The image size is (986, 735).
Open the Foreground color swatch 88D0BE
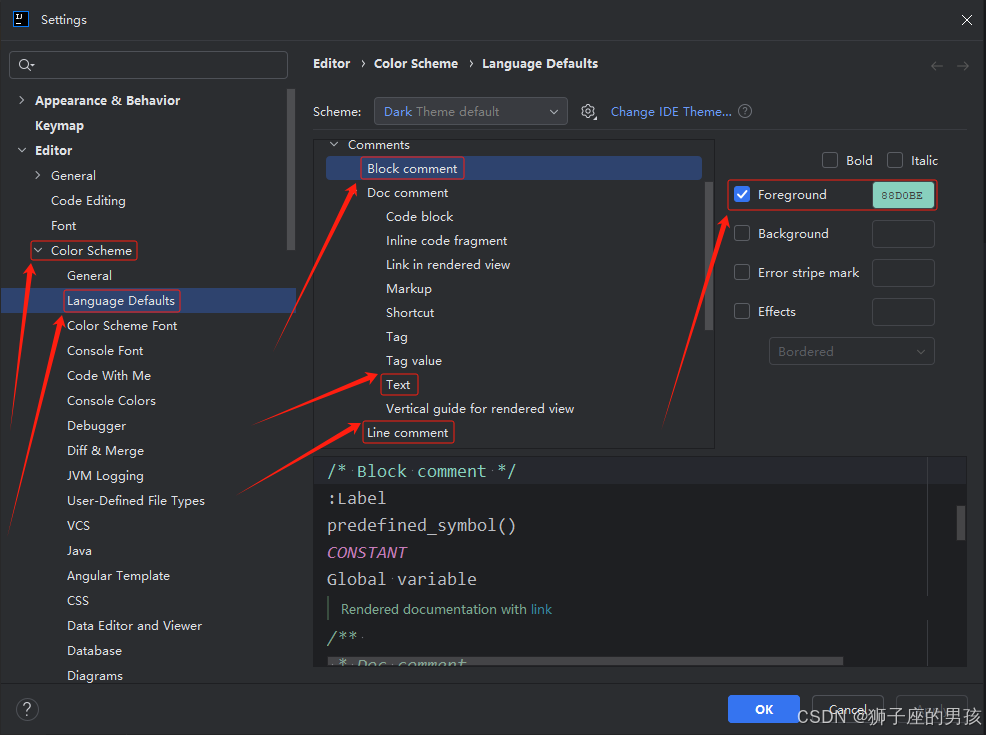coord(902,195)
